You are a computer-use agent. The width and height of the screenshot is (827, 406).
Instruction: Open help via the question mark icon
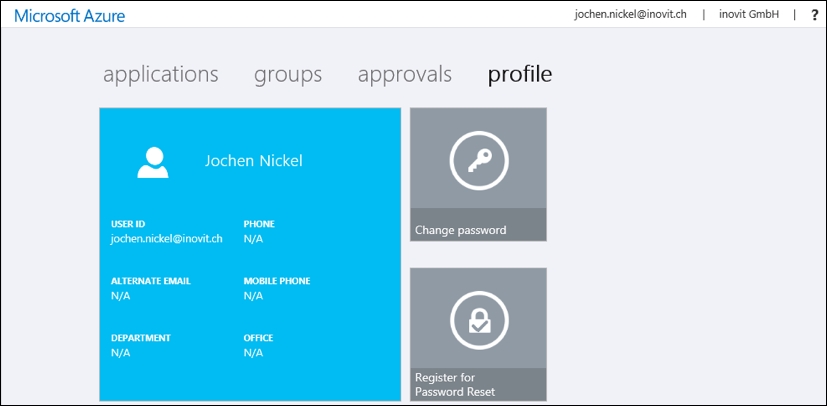point(815,15)
